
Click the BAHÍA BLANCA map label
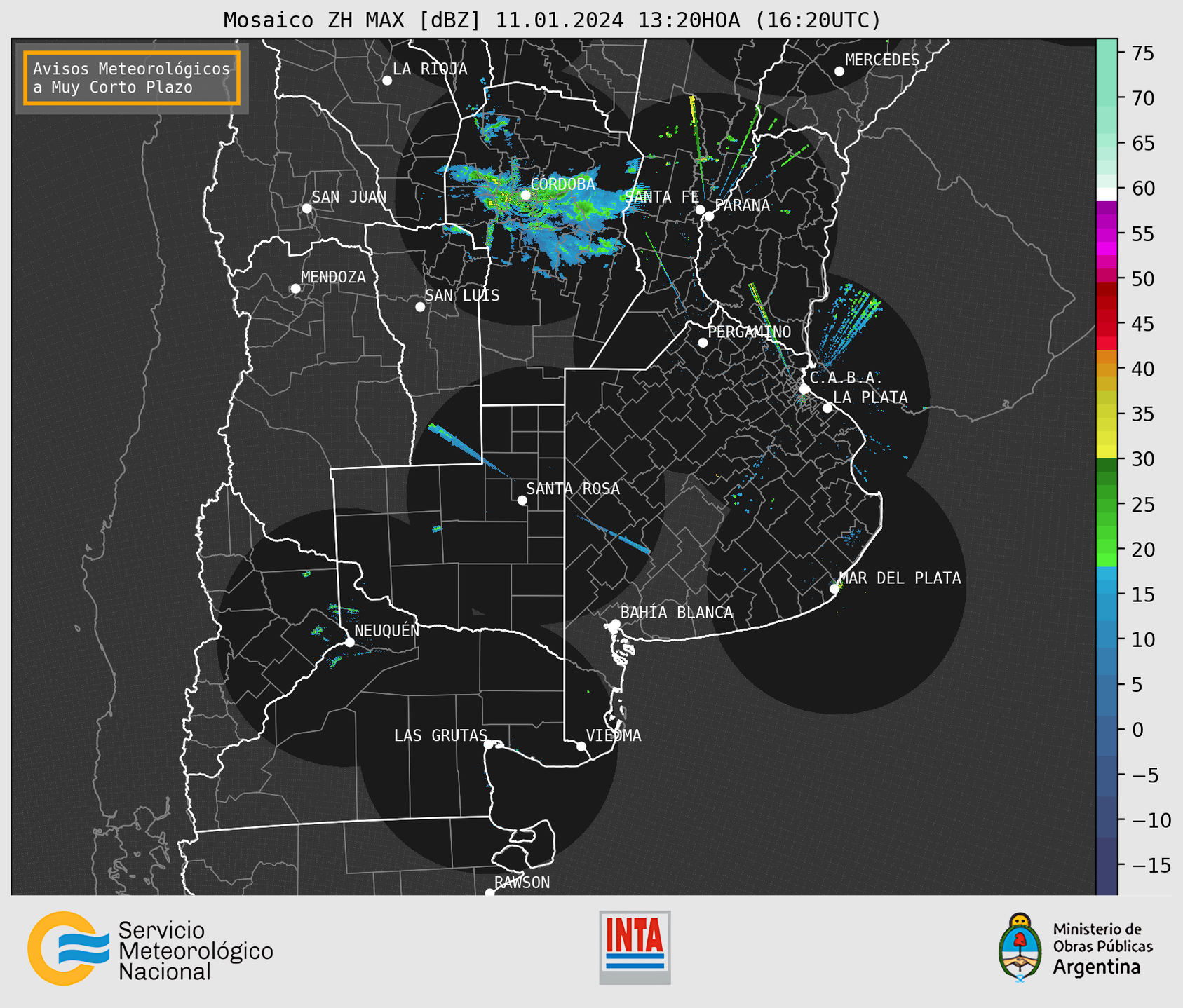[677, 613]
